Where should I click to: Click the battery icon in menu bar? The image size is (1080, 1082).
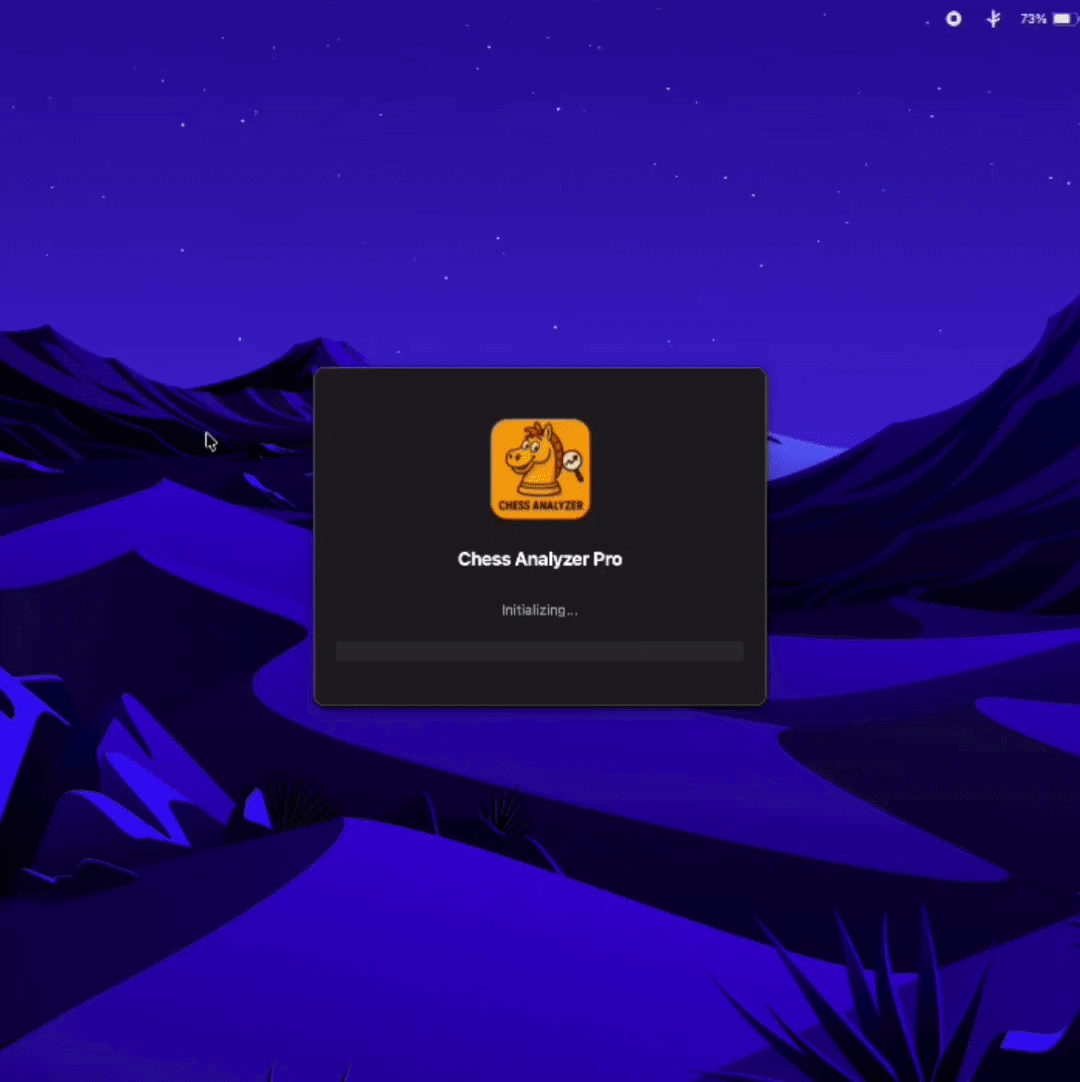(1064, 19)
